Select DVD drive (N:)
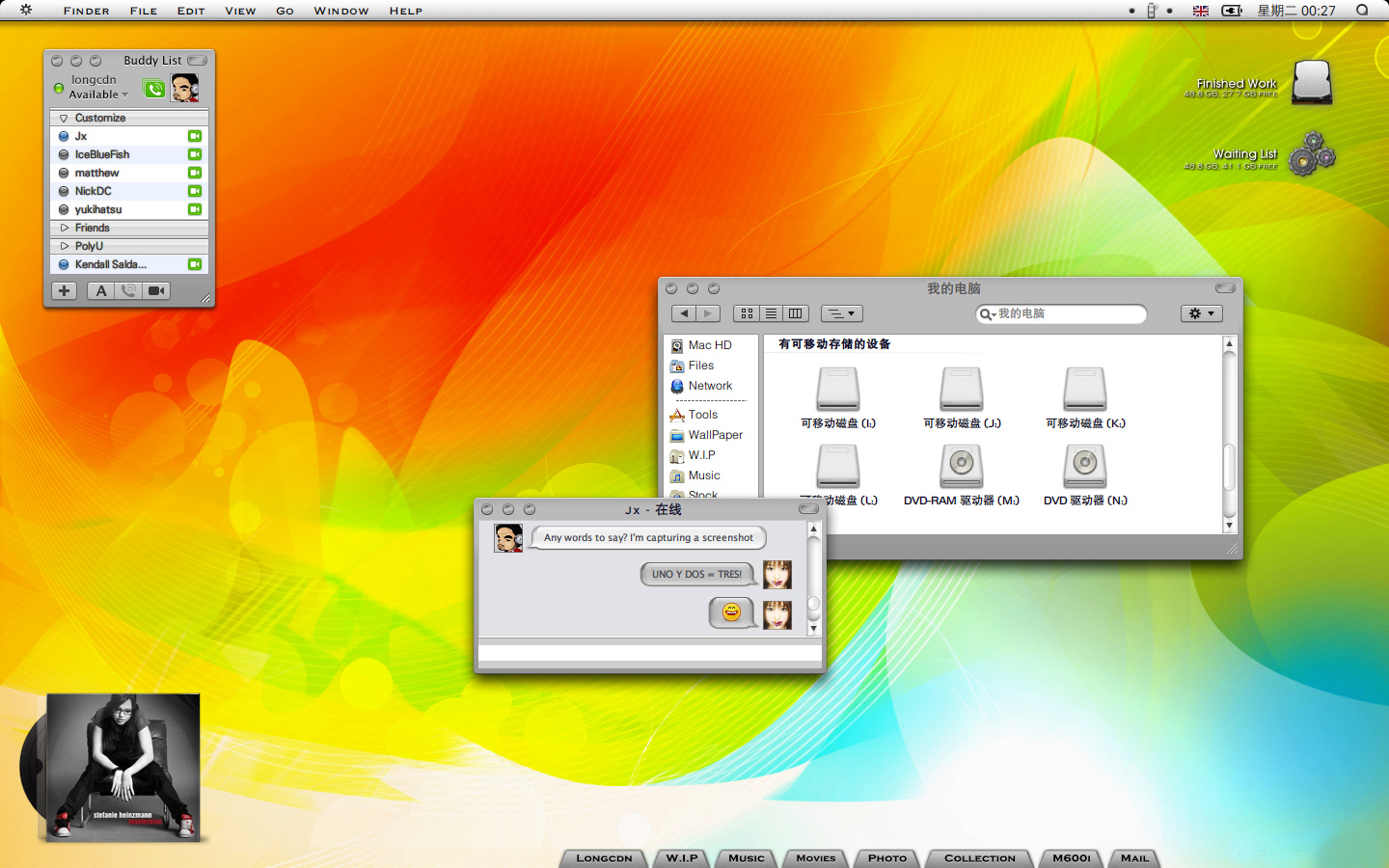The height and width of the screenshot is (868, 1389). click(1085, 475)
